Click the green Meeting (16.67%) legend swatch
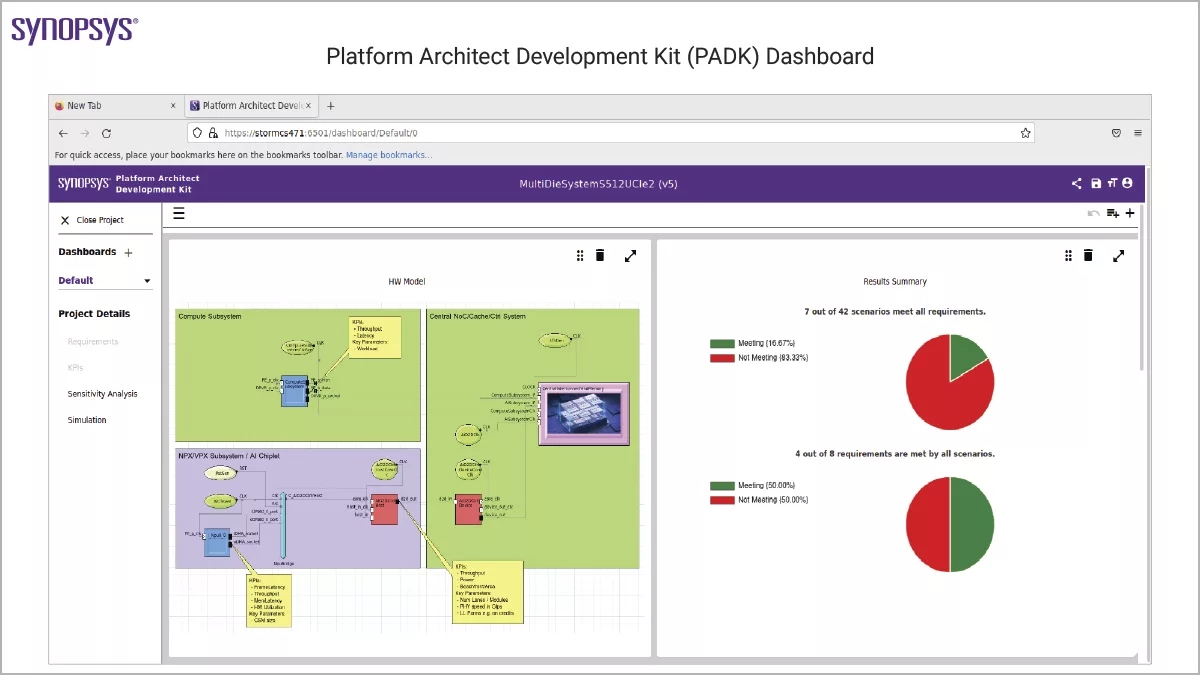This screenshot has height=675, width=1200. pos(722,343)
